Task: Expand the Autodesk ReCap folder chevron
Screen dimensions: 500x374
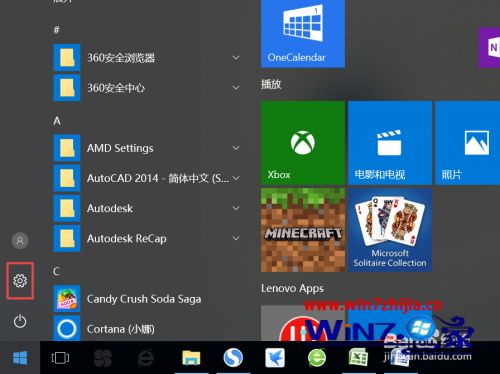Action: [236, 238]
